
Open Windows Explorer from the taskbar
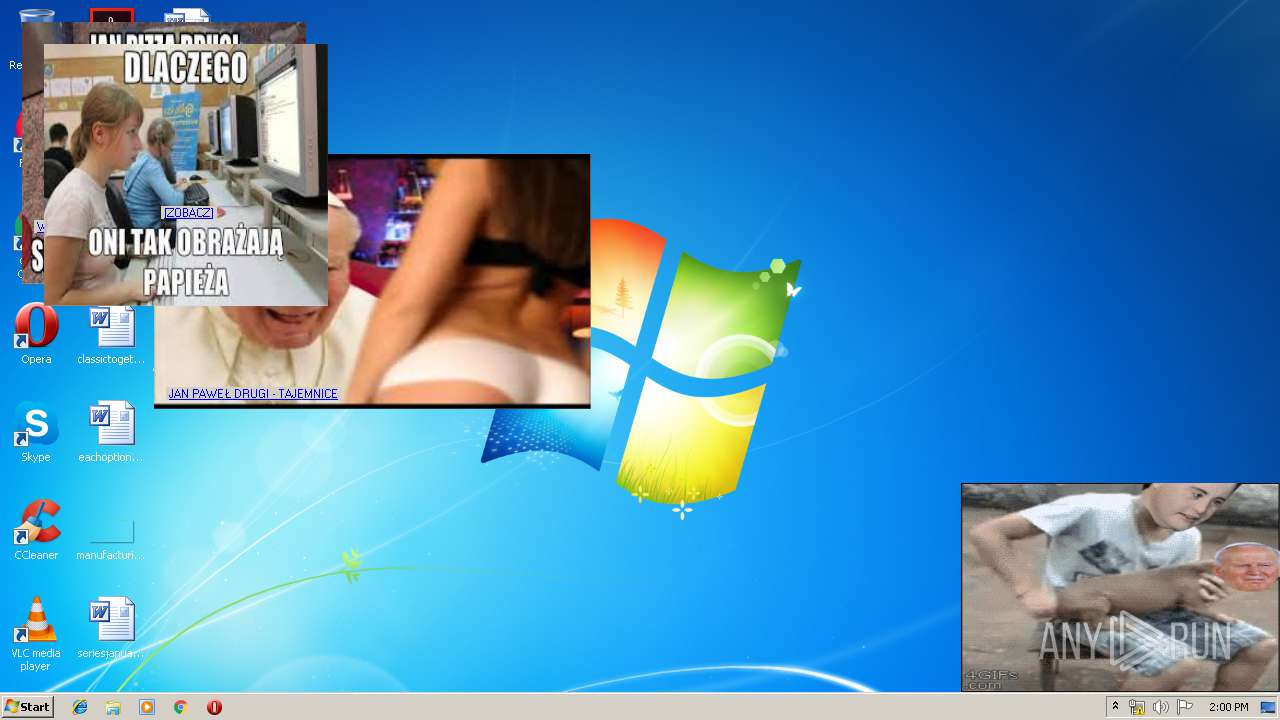click(113, 707)
